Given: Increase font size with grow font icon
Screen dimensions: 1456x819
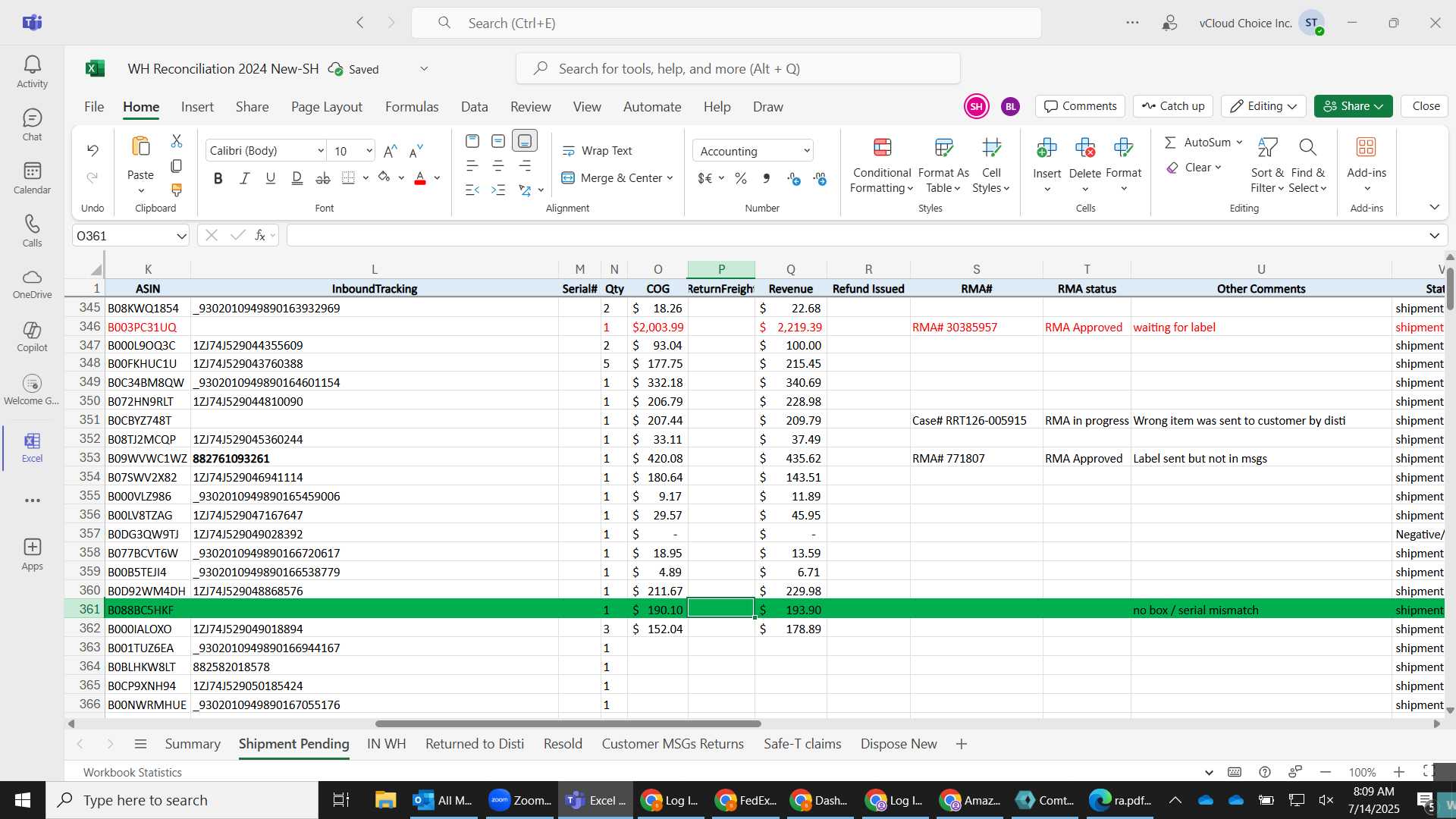Looking at the screenshot, I should (x=391, y=151).
